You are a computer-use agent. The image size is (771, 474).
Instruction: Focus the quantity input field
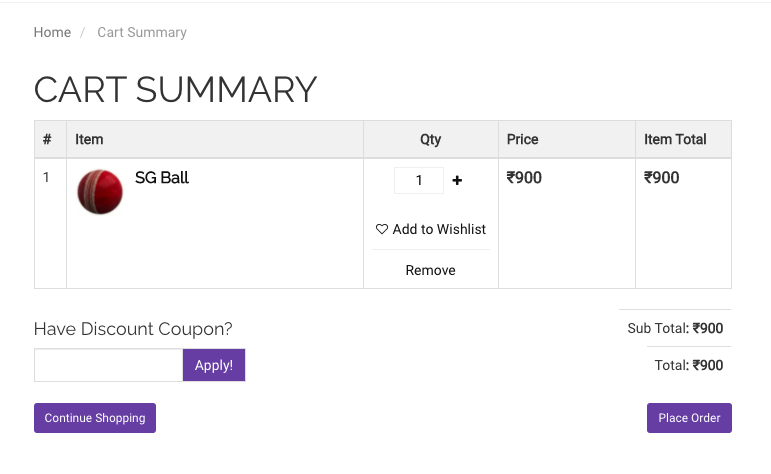point(419,180)
